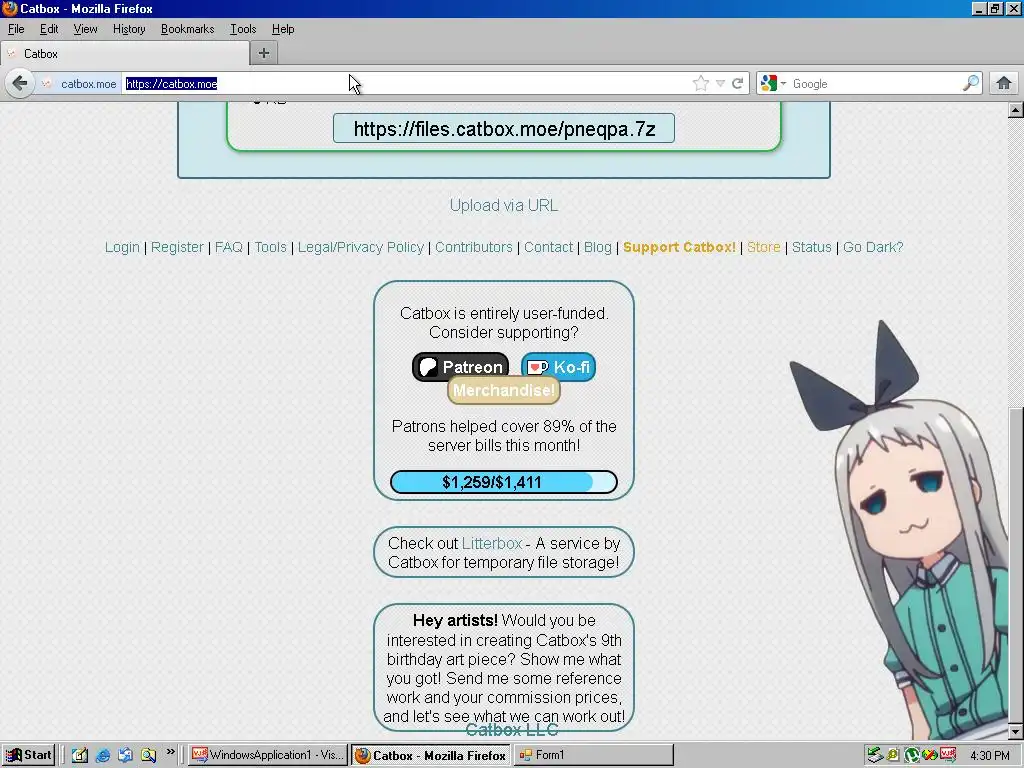Open the URL history dropdown arrow

(x=720, y=84)
